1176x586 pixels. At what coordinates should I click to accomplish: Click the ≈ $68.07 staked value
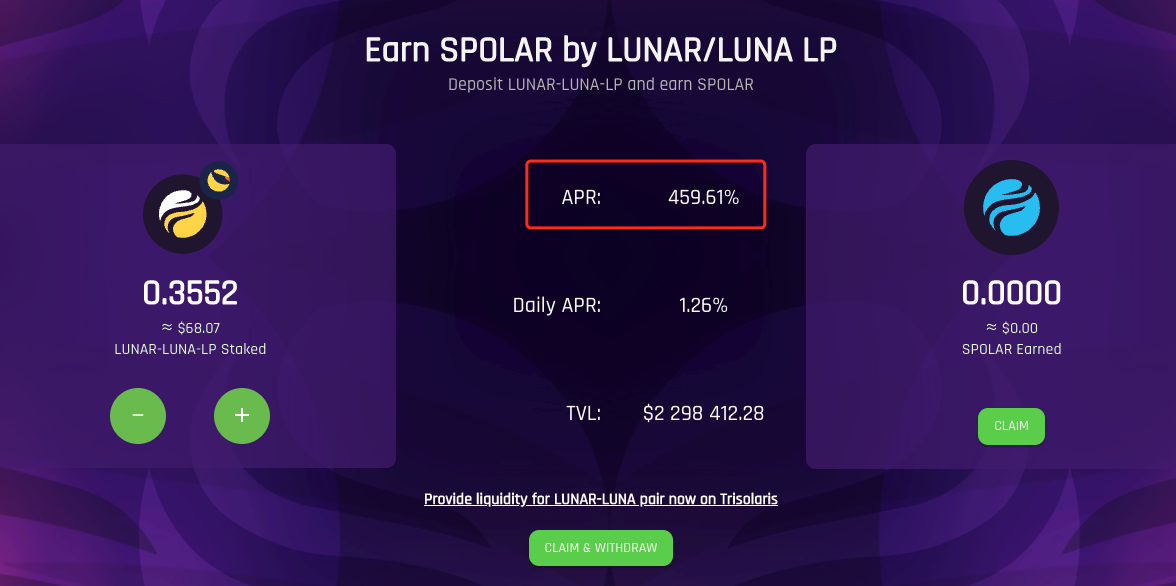[190, 328]
